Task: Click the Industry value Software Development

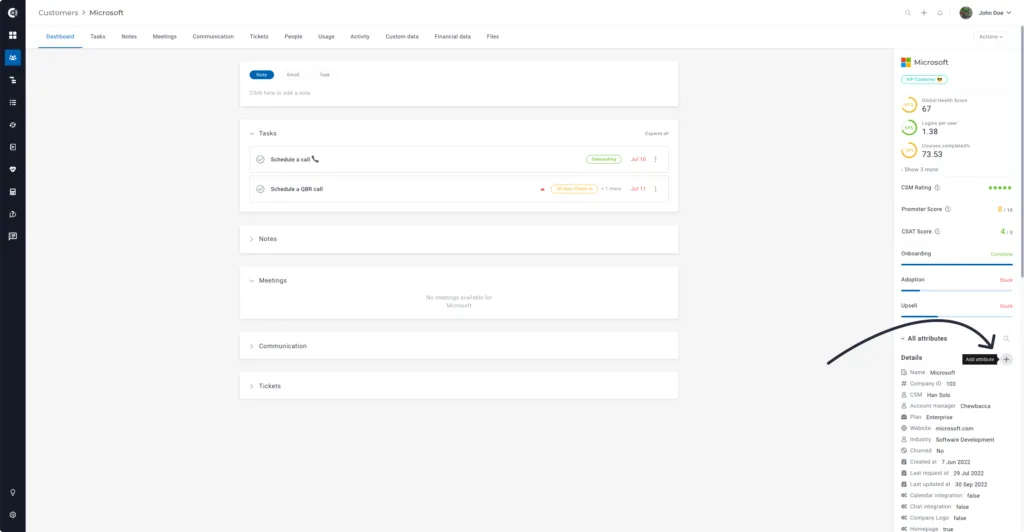Action: point(965,439)
